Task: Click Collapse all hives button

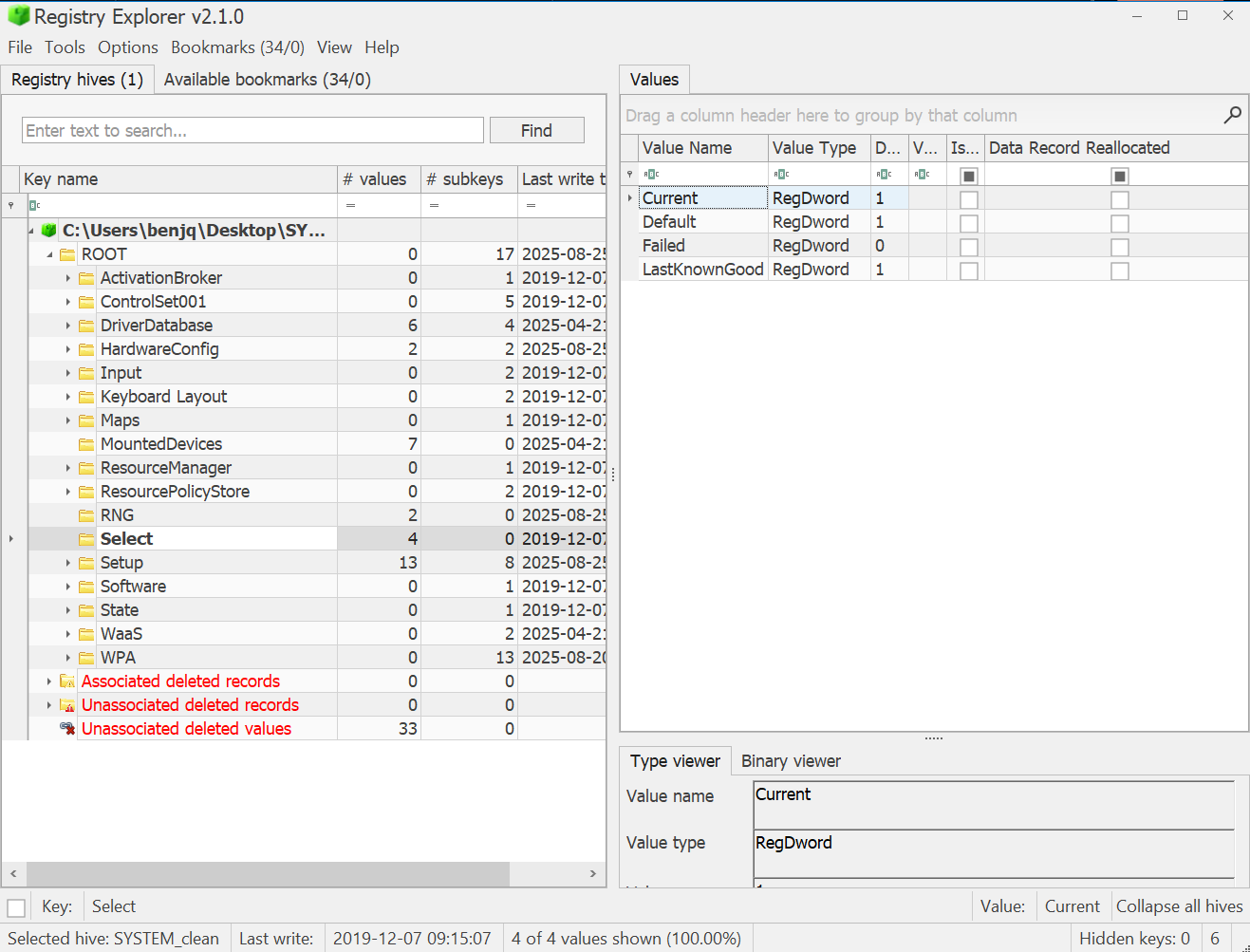Action: click(x=1179, y=906)
